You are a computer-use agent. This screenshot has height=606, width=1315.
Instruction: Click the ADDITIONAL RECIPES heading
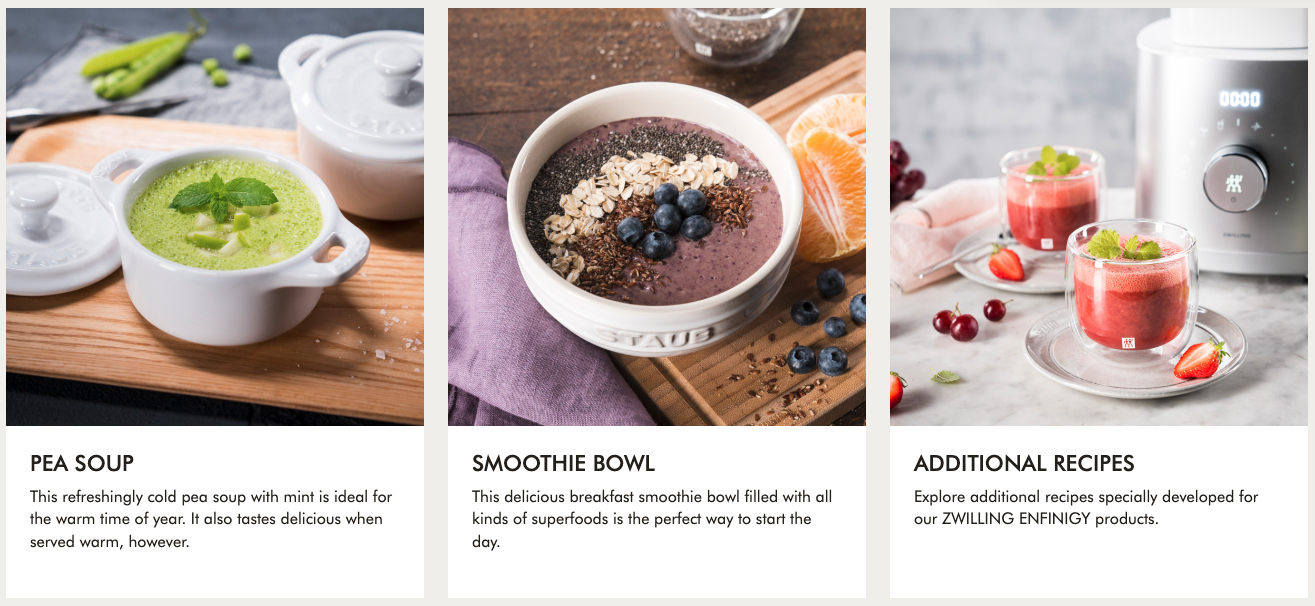(x=1024, y=463)
